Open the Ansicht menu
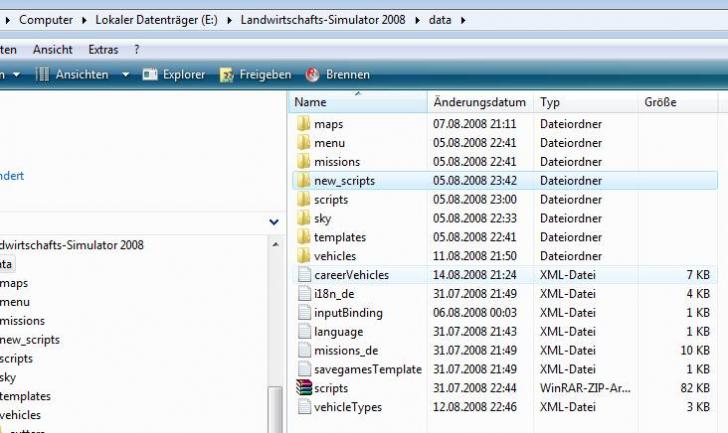The height and width of the screenshot is (433, 728). (53, 50)
